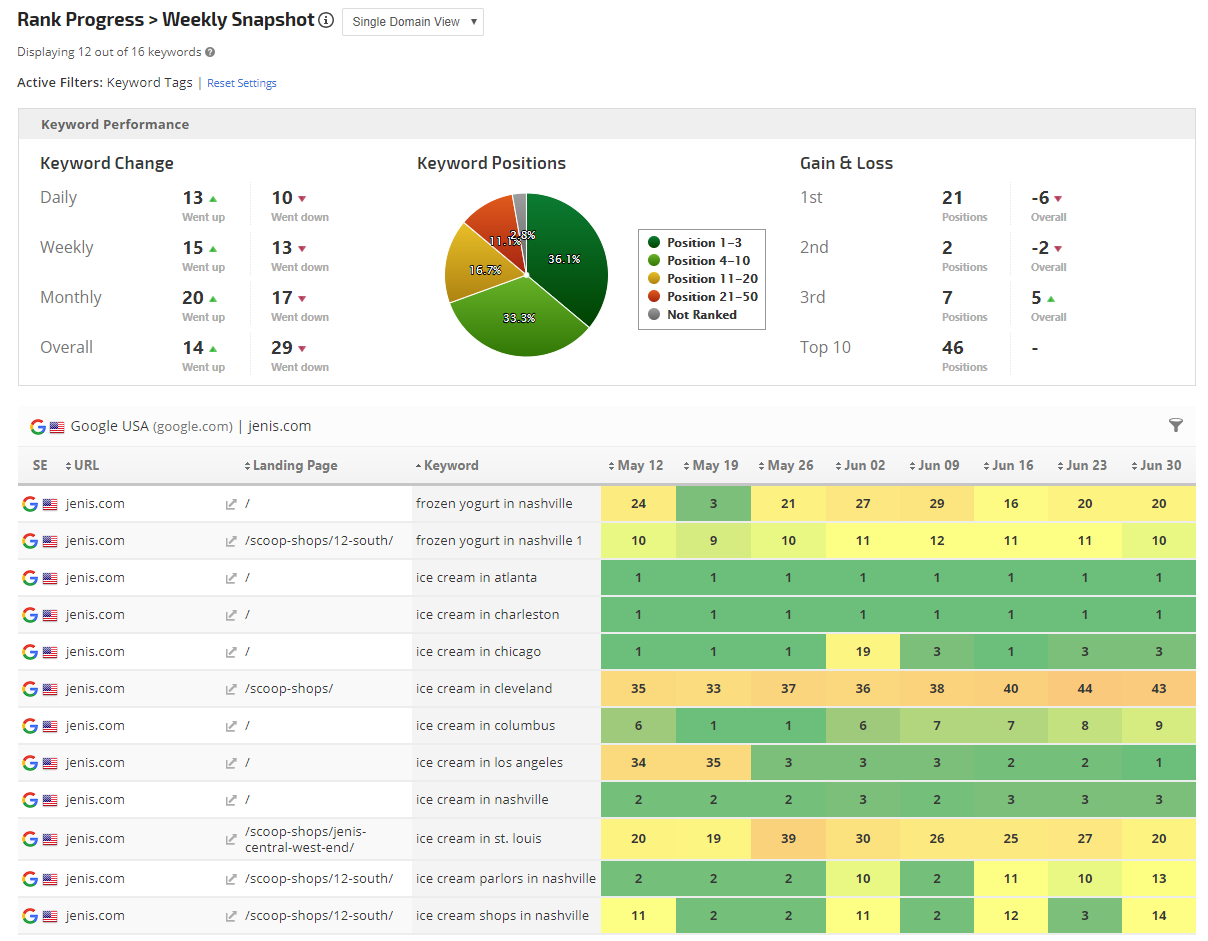
Task: Open external link for frozen yogurt in nashville
Action: click(x=231, y=504)
